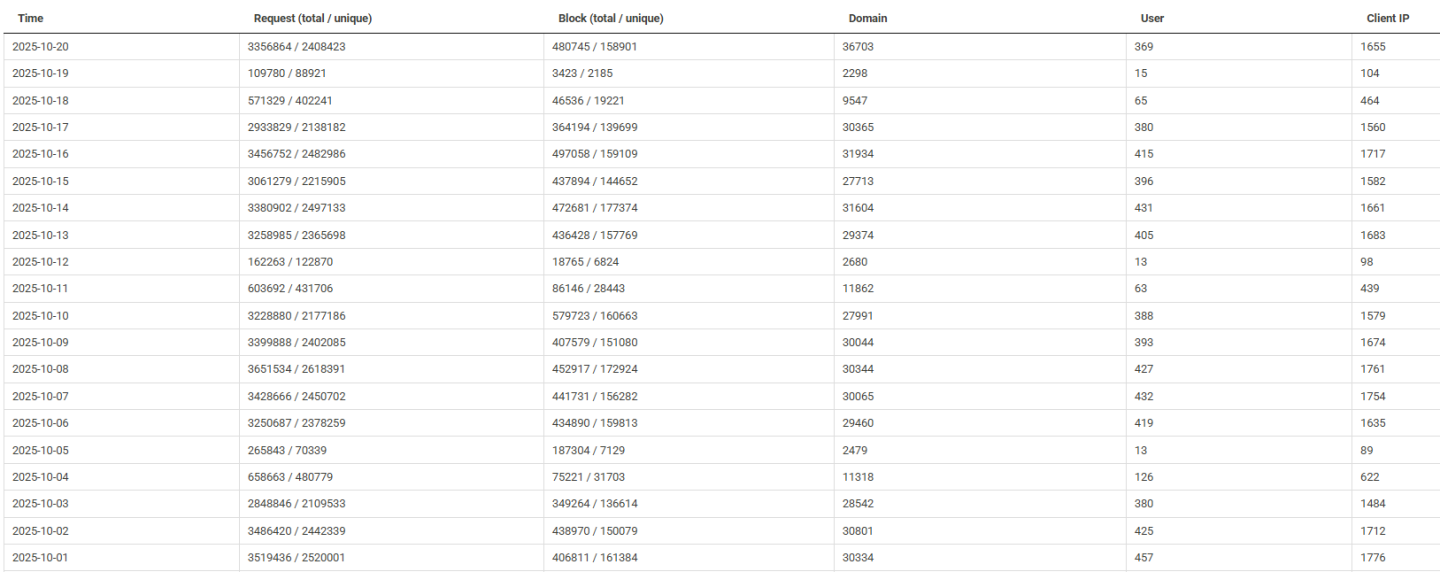1440x572 pixels.
Task: Click user count 427
Action: [x=1143, y=369]
